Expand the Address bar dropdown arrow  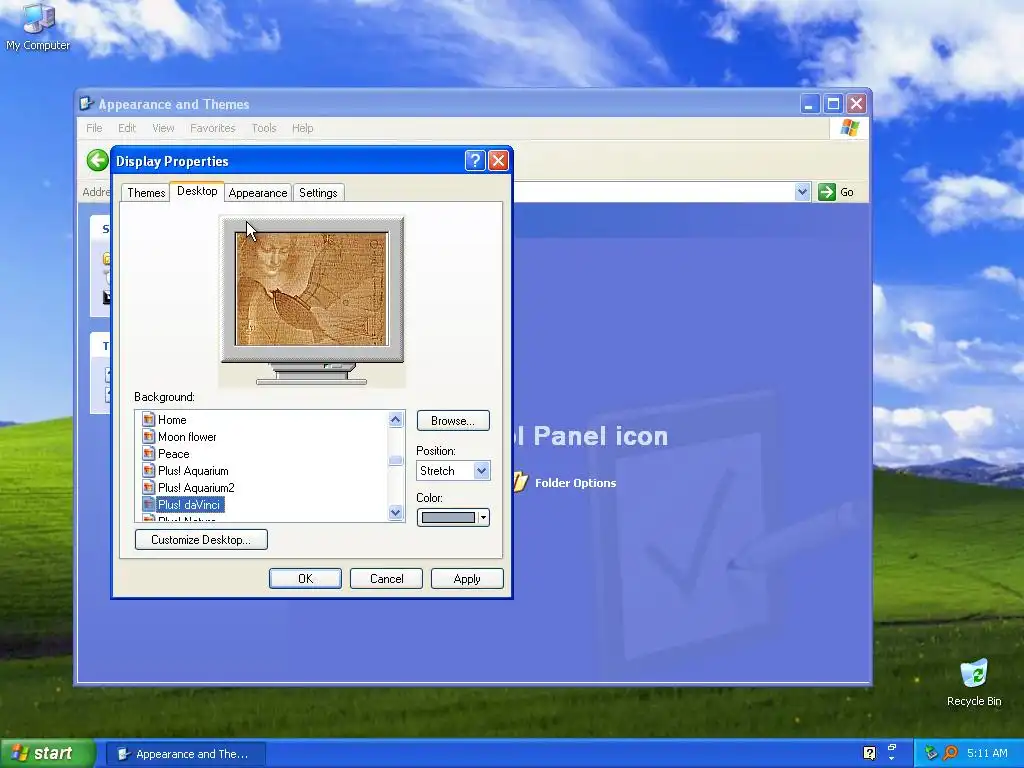pyautogui.click(x=803, y=192)
